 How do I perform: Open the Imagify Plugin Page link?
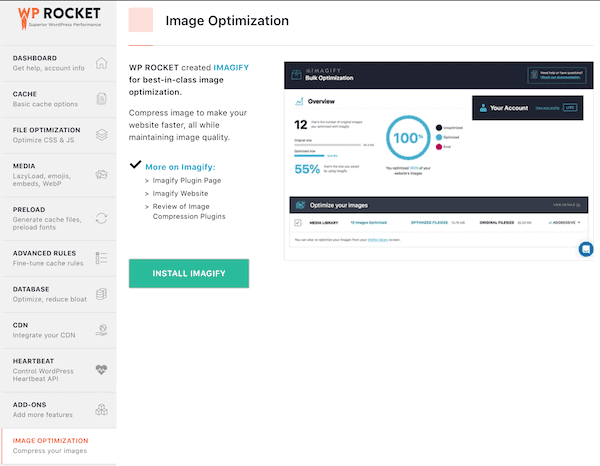point(187,180)
